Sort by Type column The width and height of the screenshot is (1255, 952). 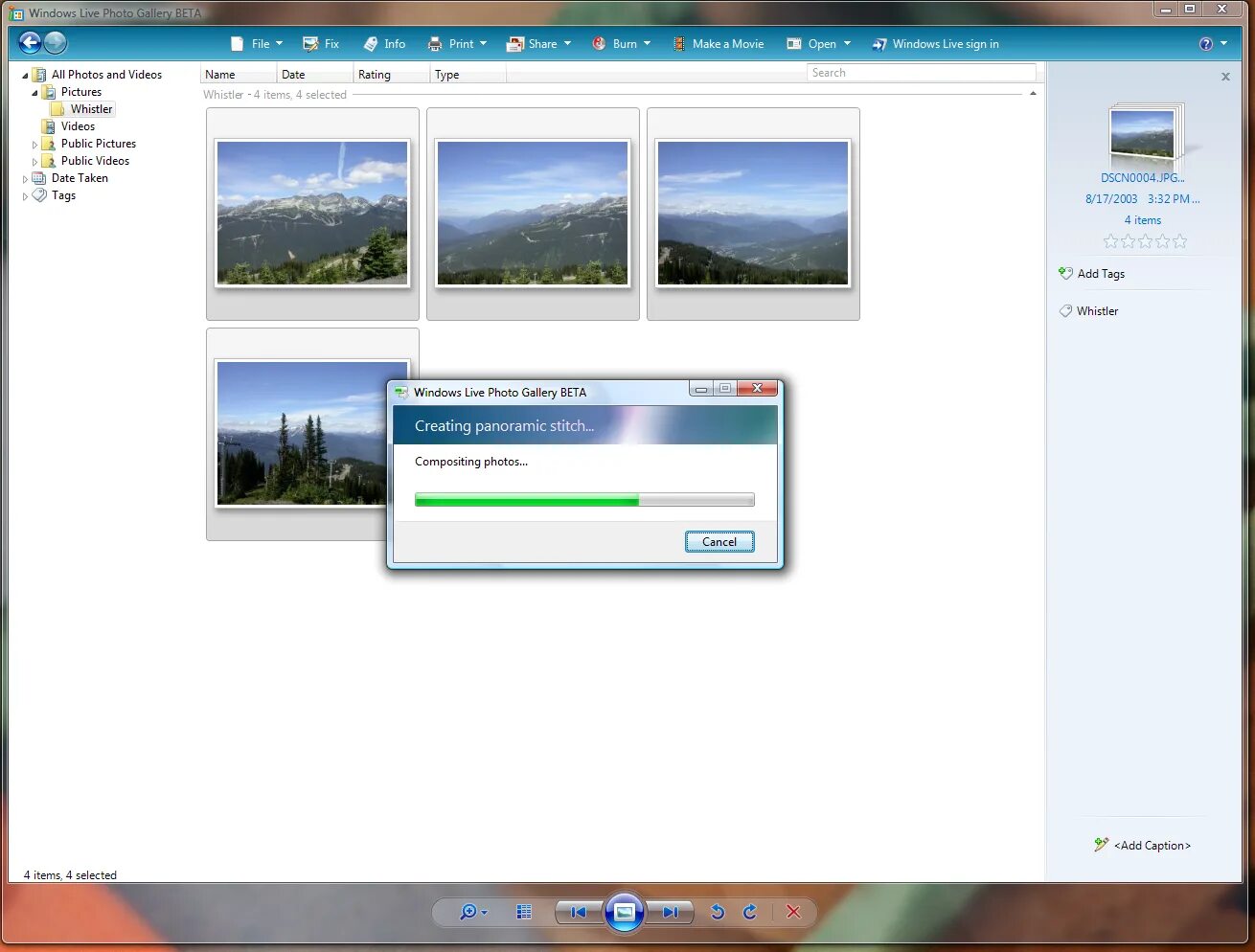pos(468,75)
